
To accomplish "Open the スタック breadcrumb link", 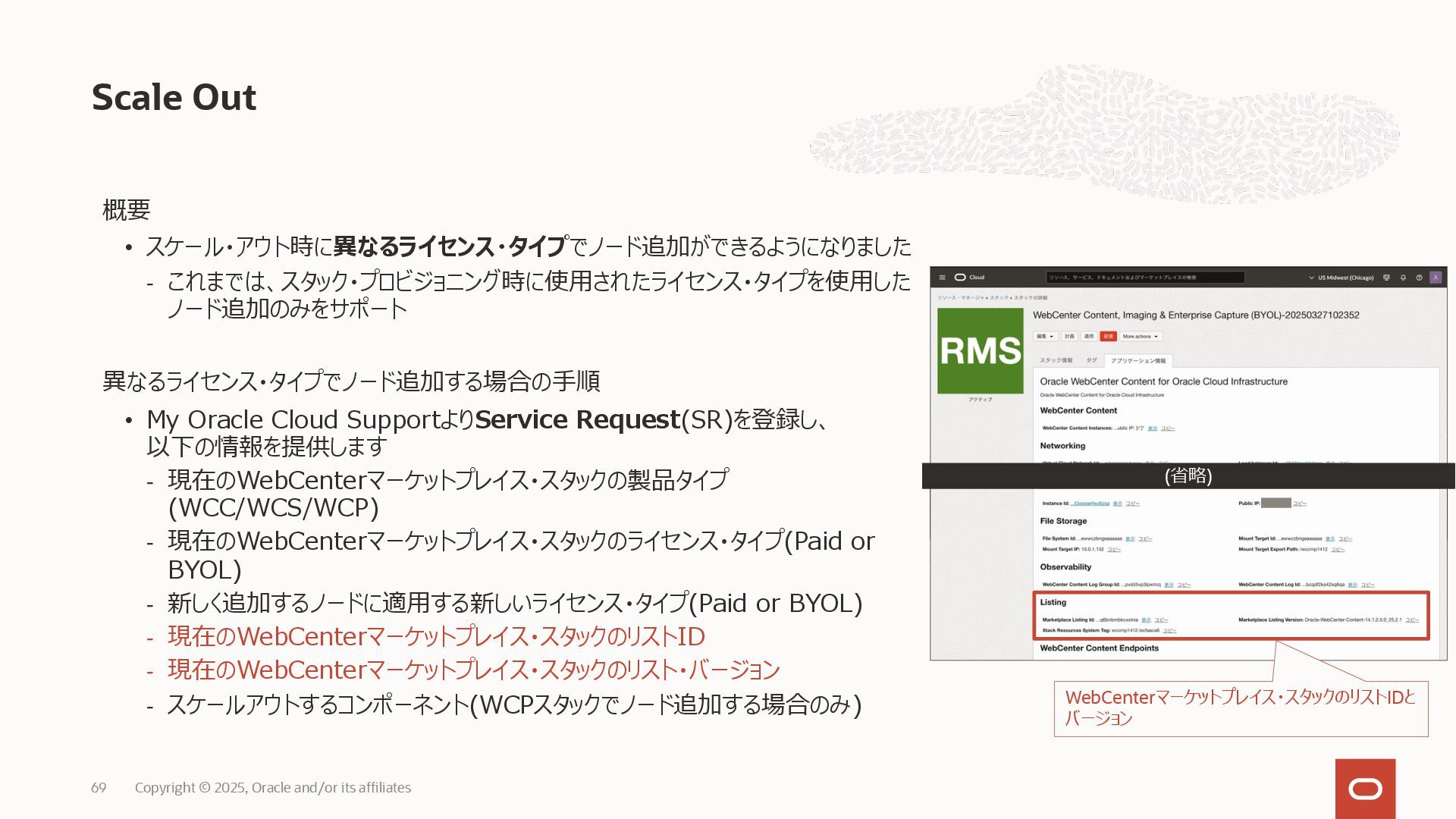I will (x=999, y=298).
